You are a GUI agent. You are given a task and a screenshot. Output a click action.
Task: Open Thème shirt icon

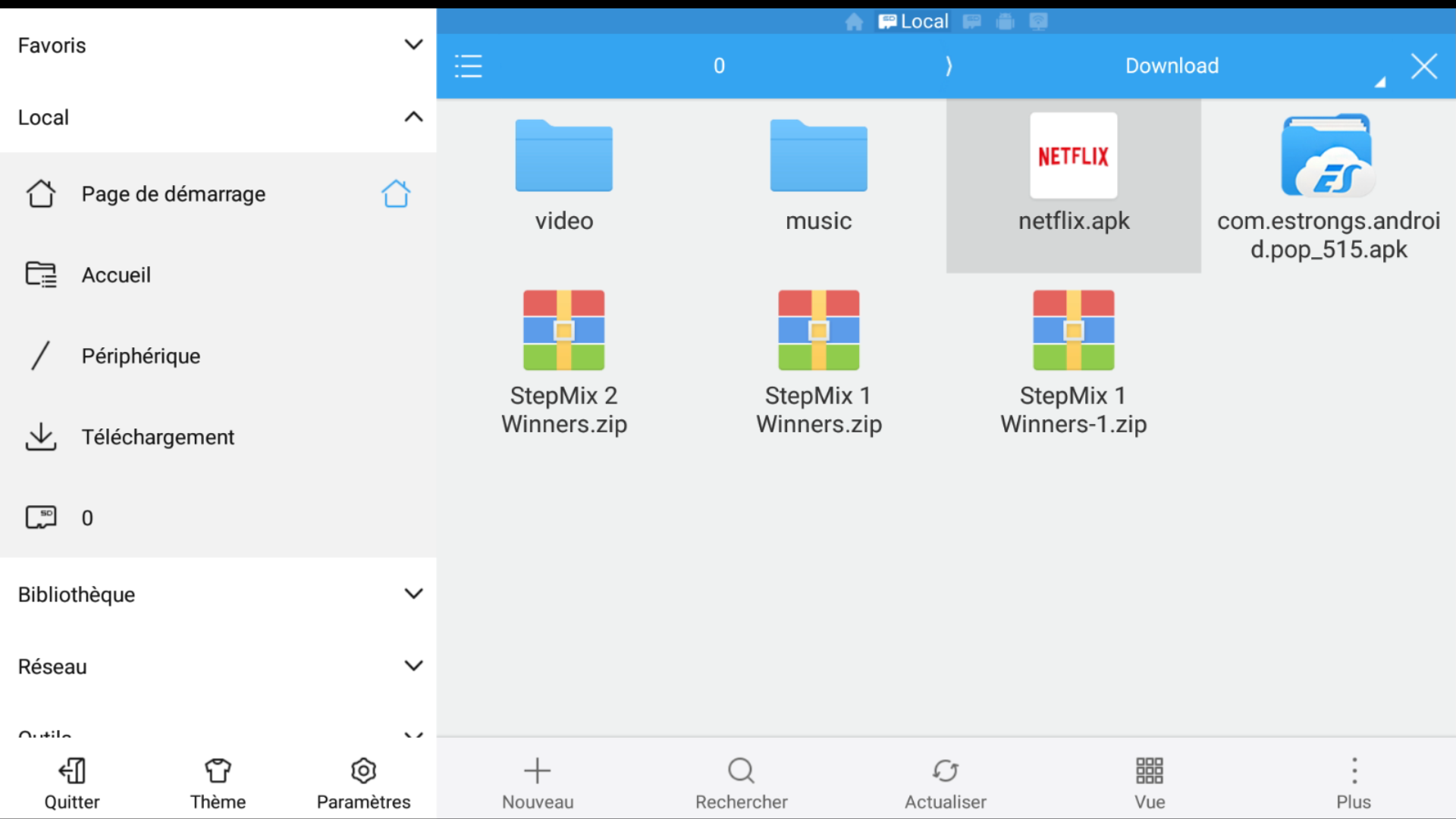click(x=218, y=770)
